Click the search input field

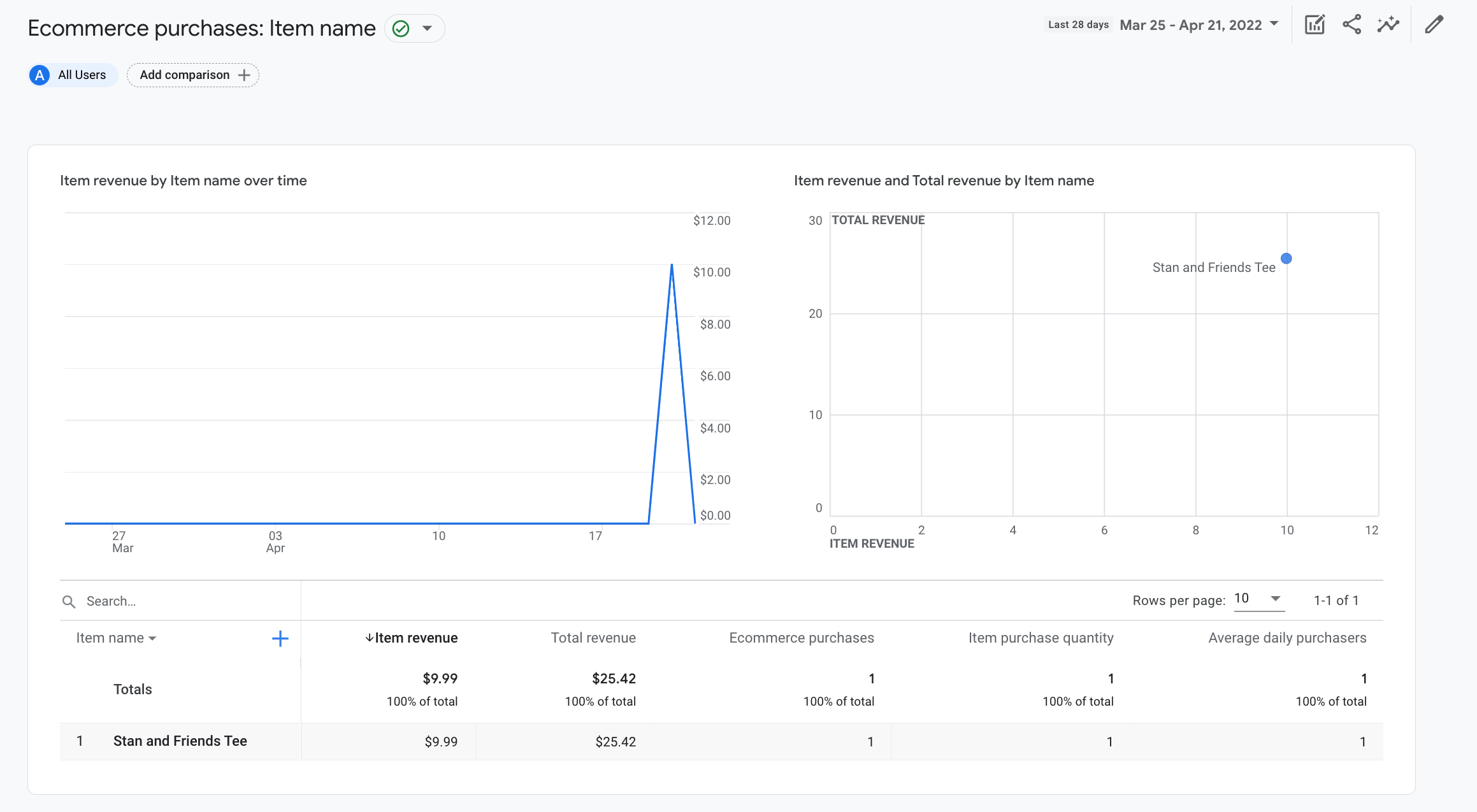coord(181,601)
